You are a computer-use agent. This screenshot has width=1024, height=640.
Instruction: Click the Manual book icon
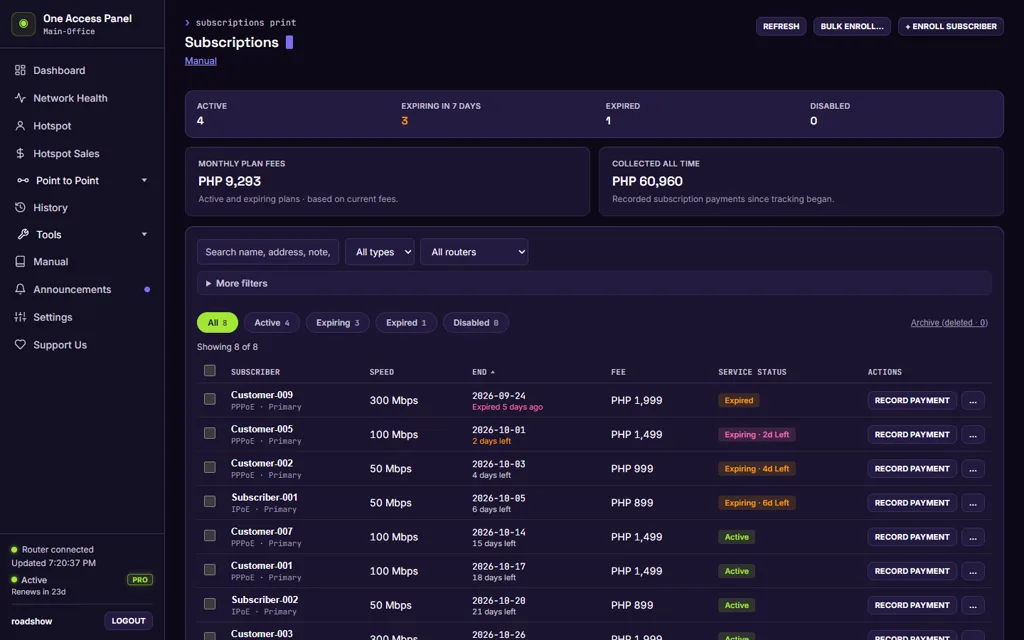(20, 261)
